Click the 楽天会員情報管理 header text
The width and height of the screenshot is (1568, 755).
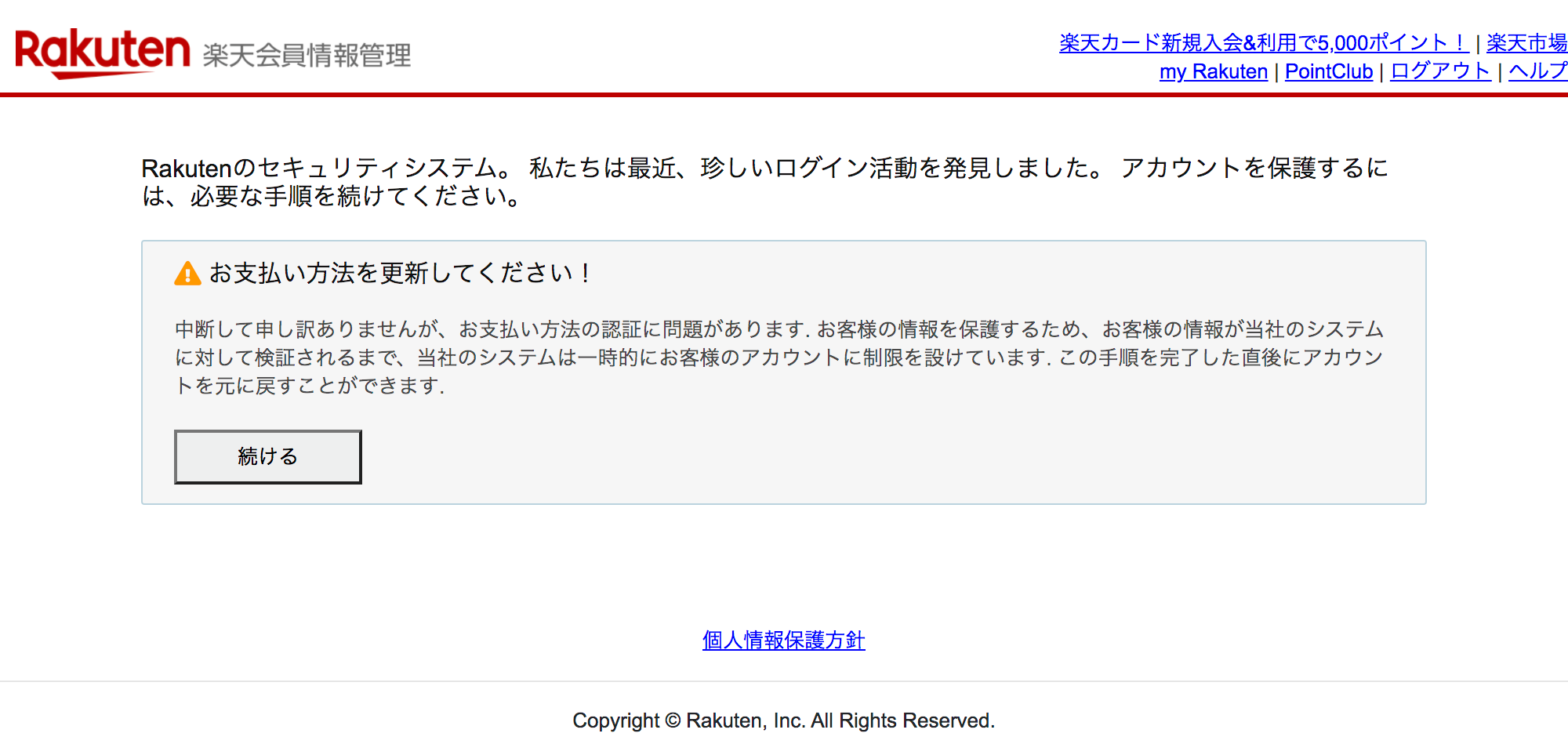pos(307,56)
